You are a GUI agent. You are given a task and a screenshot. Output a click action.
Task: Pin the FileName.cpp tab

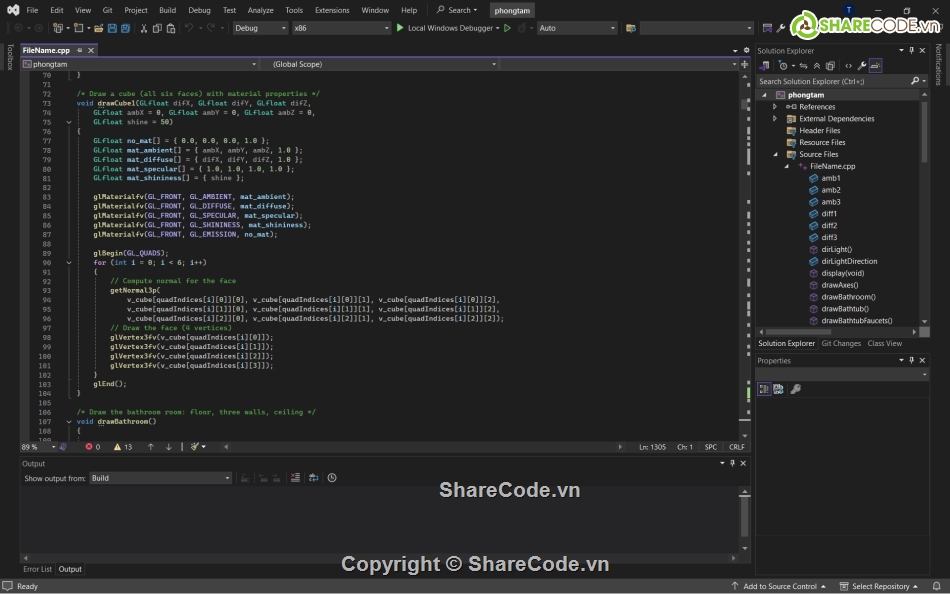click(x=79, y=50)
